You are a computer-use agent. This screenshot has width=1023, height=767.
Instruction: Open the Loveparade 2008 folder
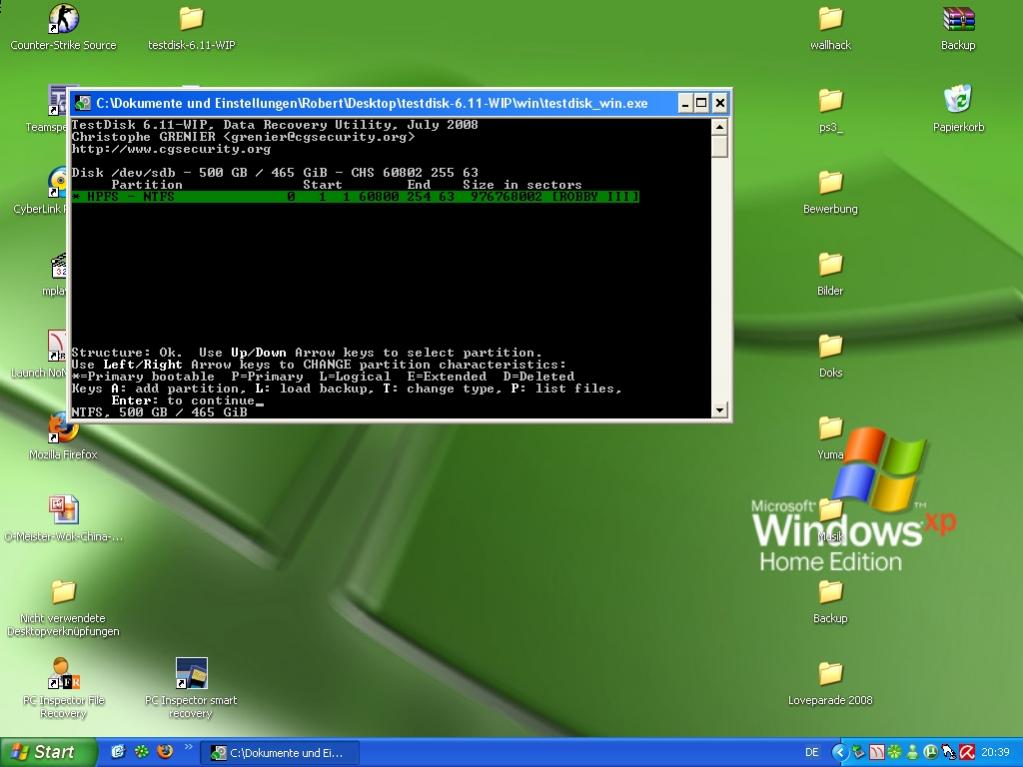pos(831,682)
